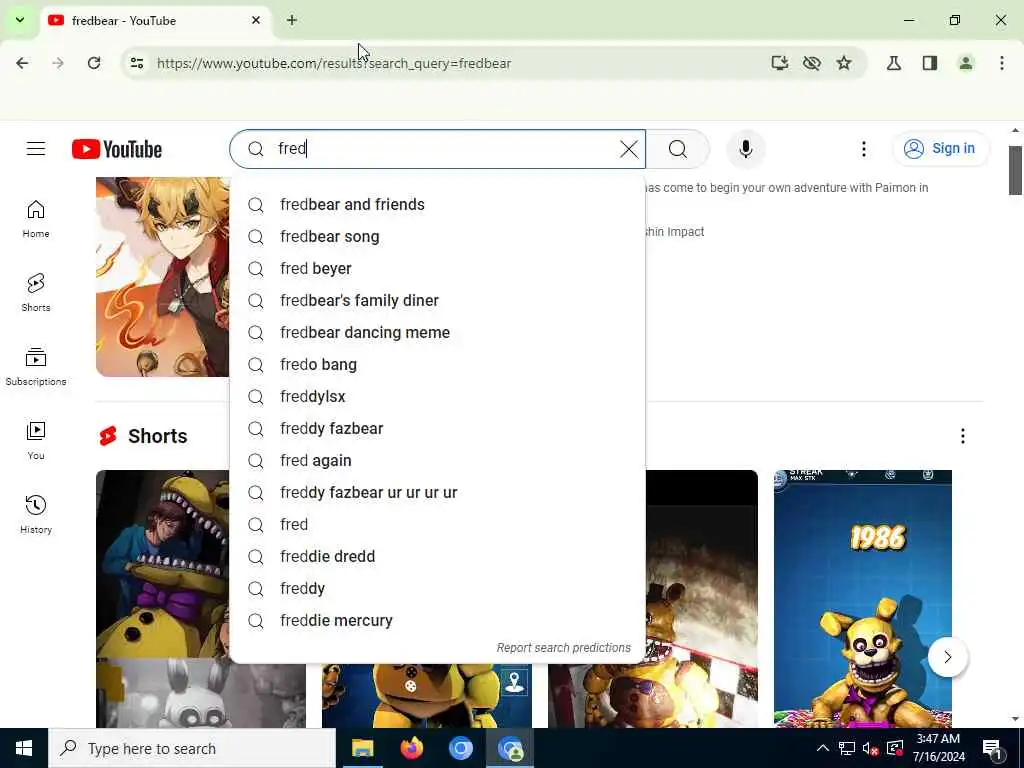Open the notification center icon
Viewport: 1024px width, 768px height.
click(993, 748)
